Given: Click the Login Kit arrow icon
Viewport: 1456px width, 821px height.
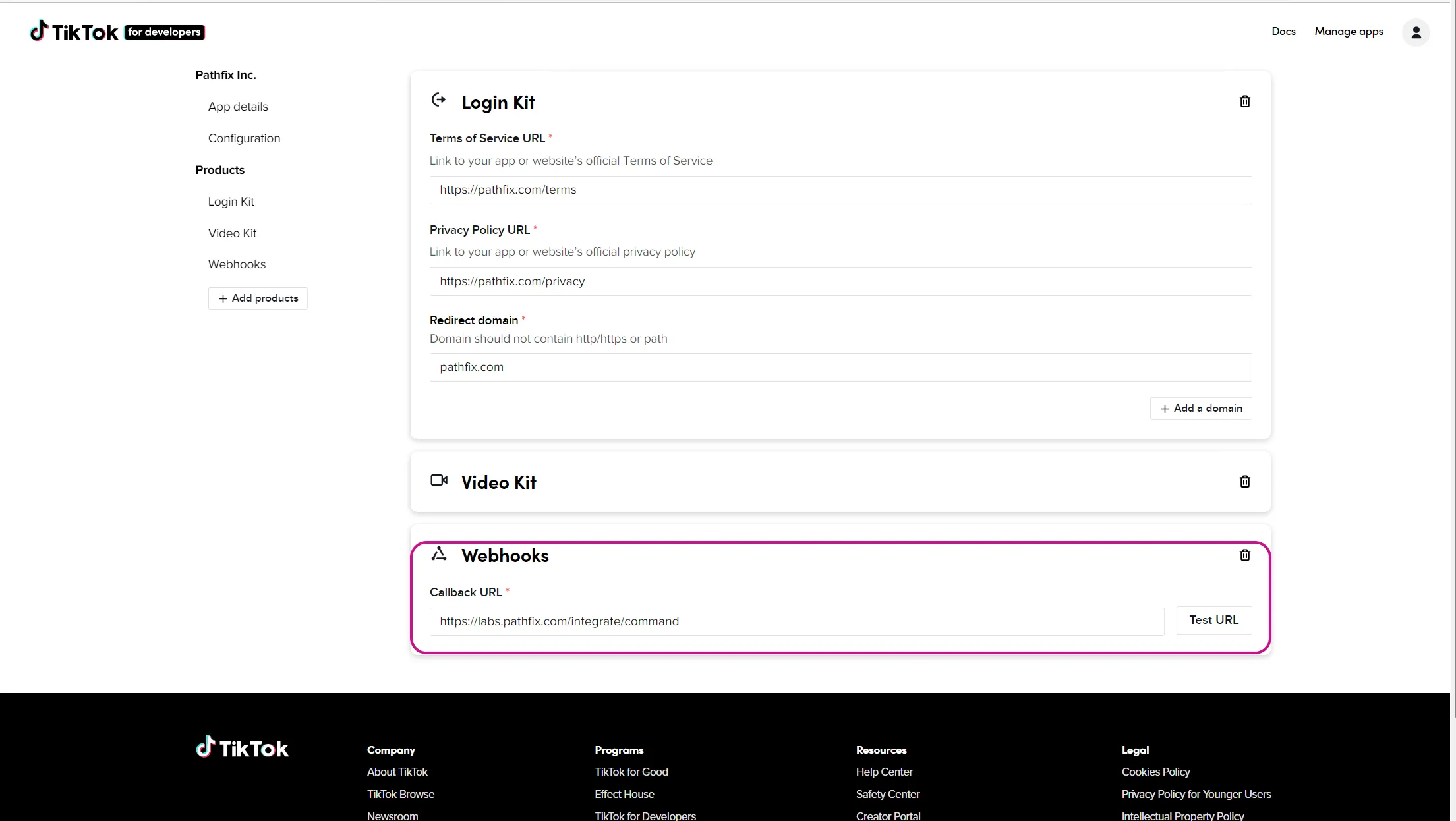Looking at the screenshot, I should click(x=438, y=99).
